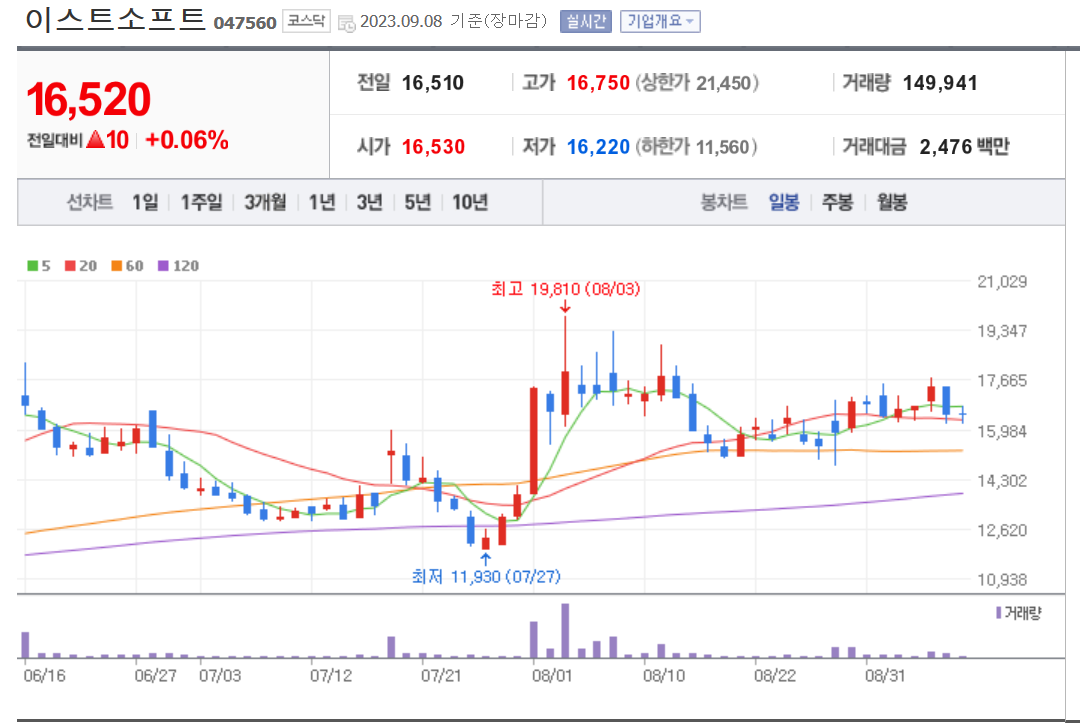
Task: Click the 코스닥 market badge
Action: (306, 21)
